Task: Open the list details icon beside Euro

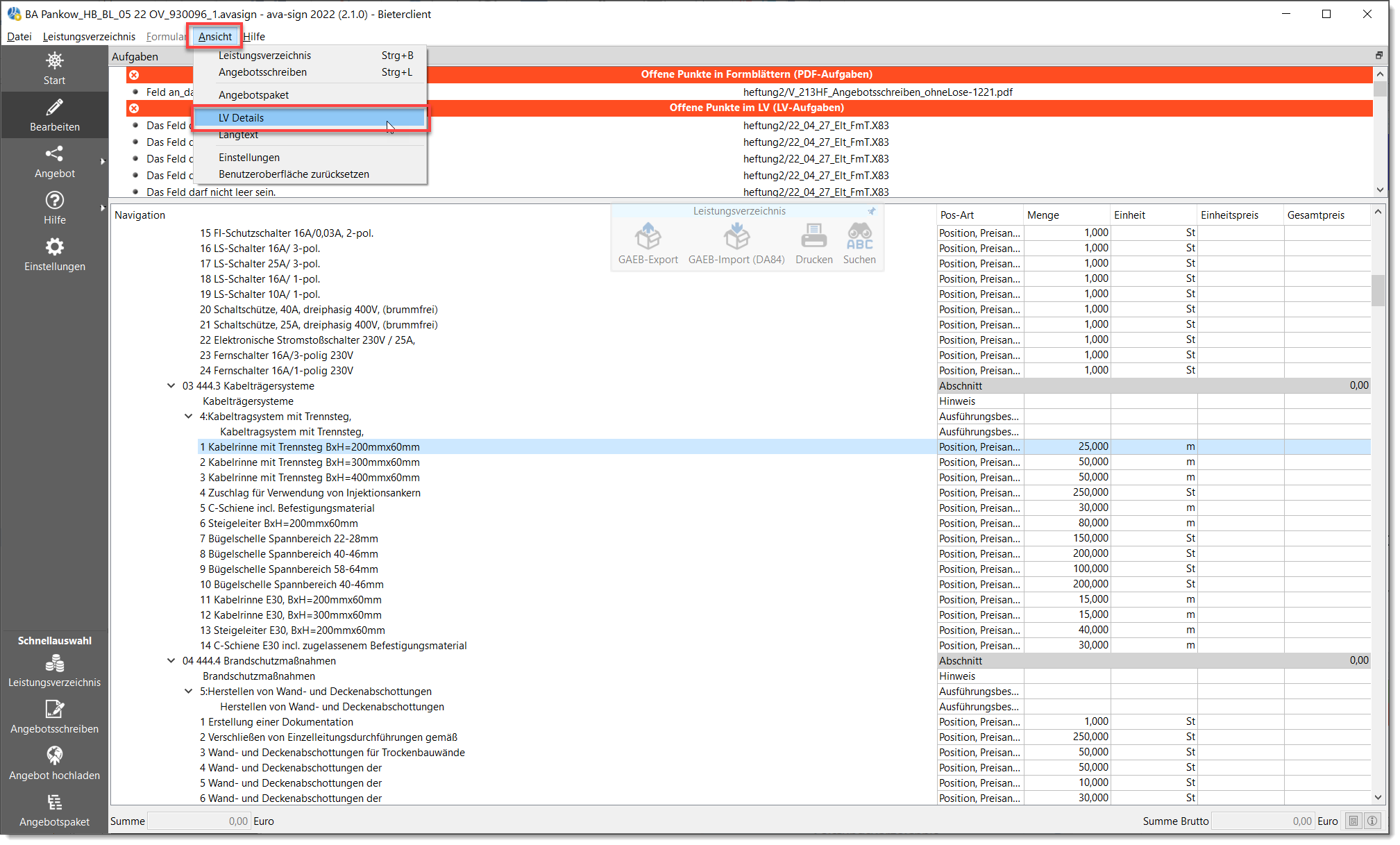Action: (x=1353, y=821)
